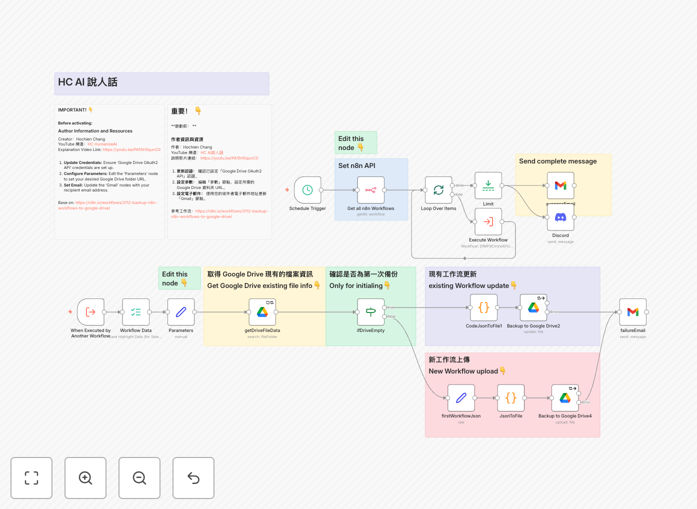Screen dimensions: 697x509
Task: Click the IMPORTANT! English instructions note
Action: click(x=109, y=172)
